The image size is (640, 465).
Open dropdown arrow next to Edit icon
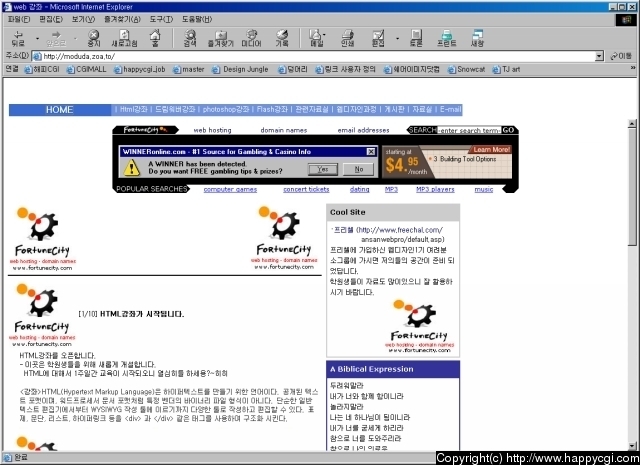coord(397,39)
